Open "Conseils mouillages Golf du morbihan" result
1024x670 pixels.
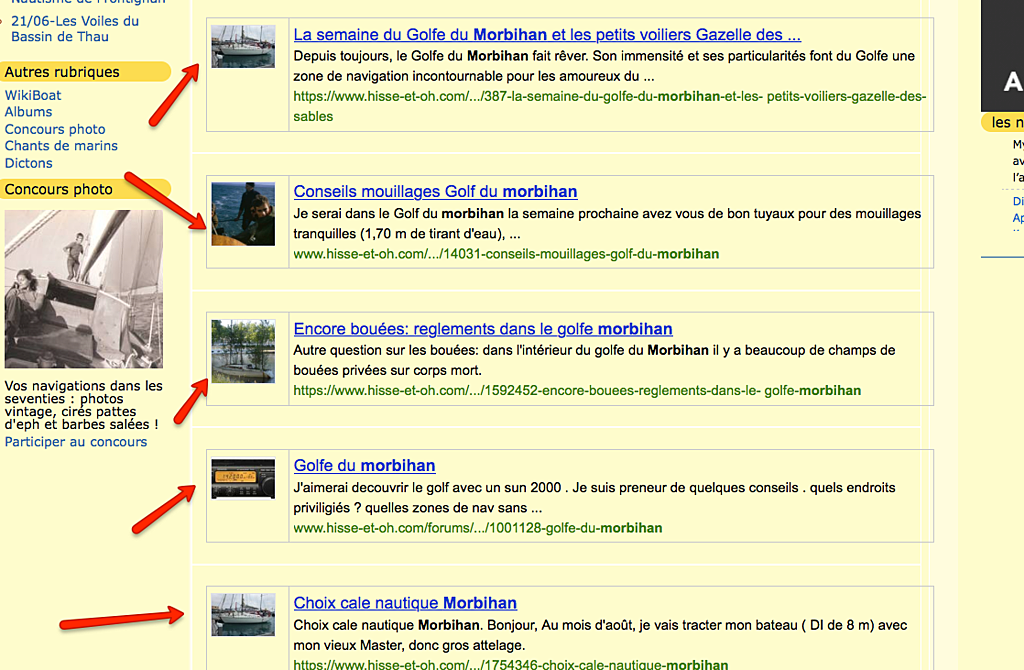point(435,191)
